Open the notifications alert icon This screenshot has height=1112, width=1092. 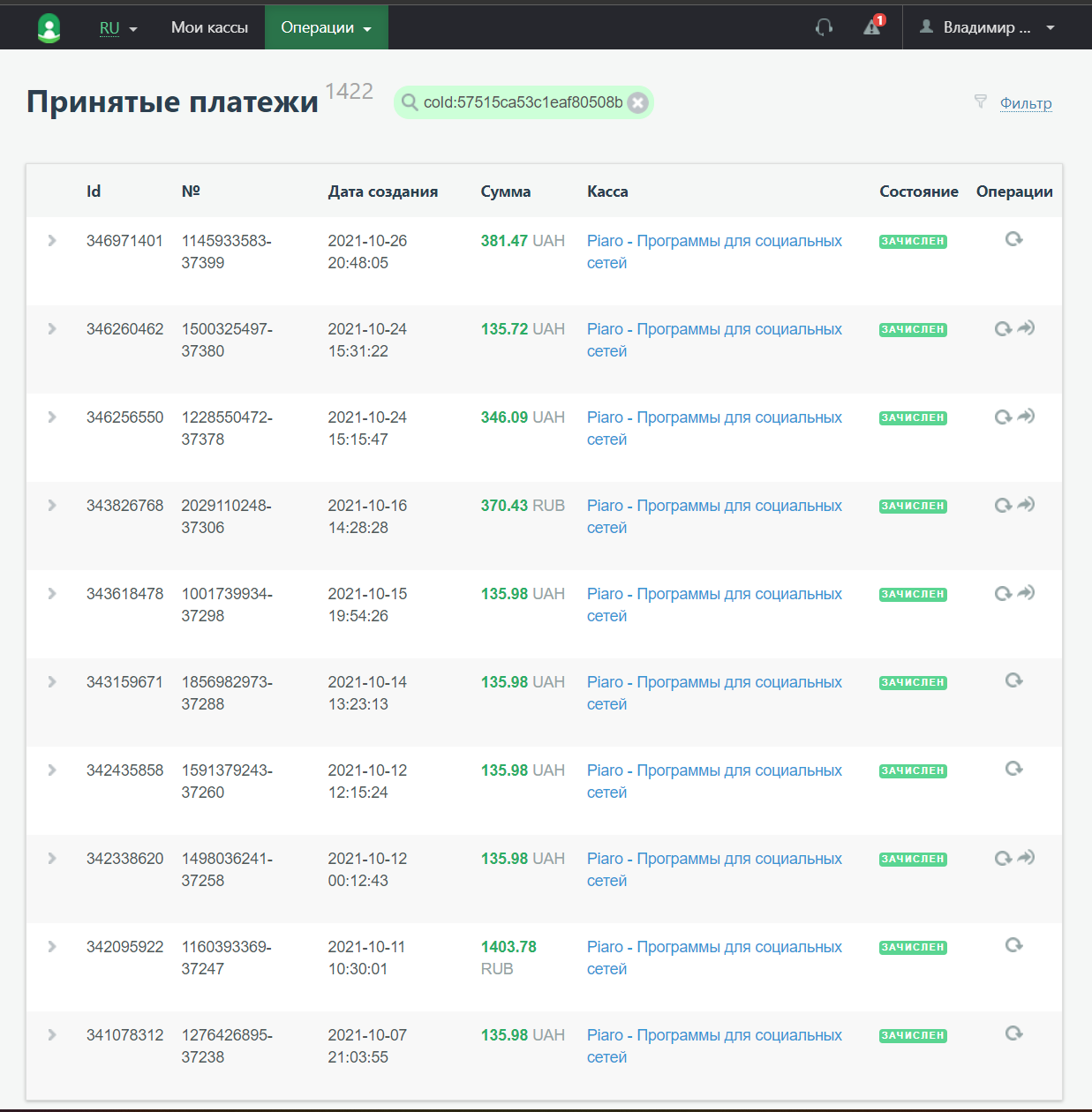(x=873, y=26)
